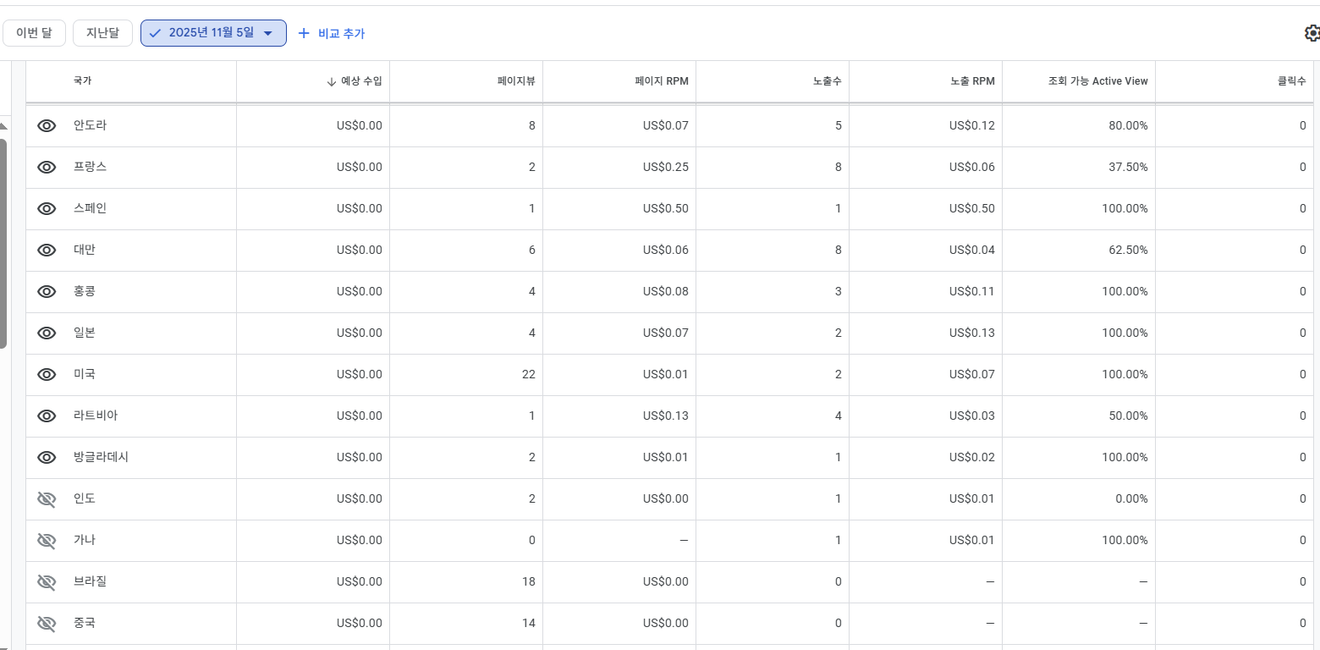Show the hidden 인도 row
The width and height of the screenshot is (1320, 650).
pyautogui.click(x=47, y=499)
